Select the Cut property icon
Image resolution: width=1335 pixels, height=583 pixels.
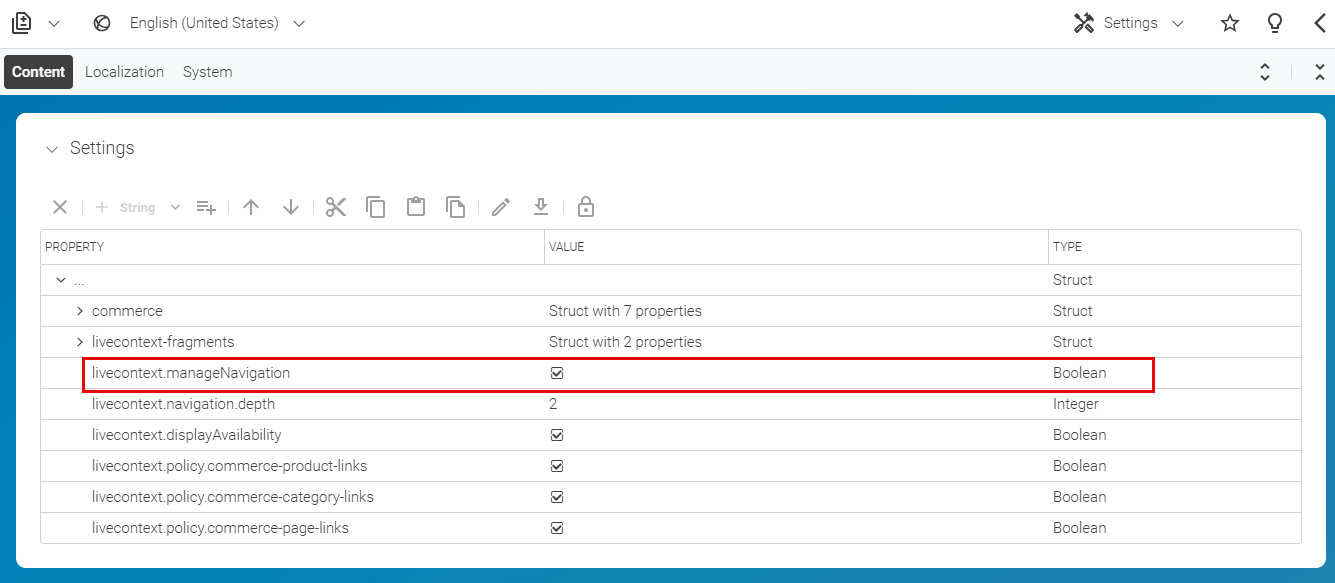[335, 206]
